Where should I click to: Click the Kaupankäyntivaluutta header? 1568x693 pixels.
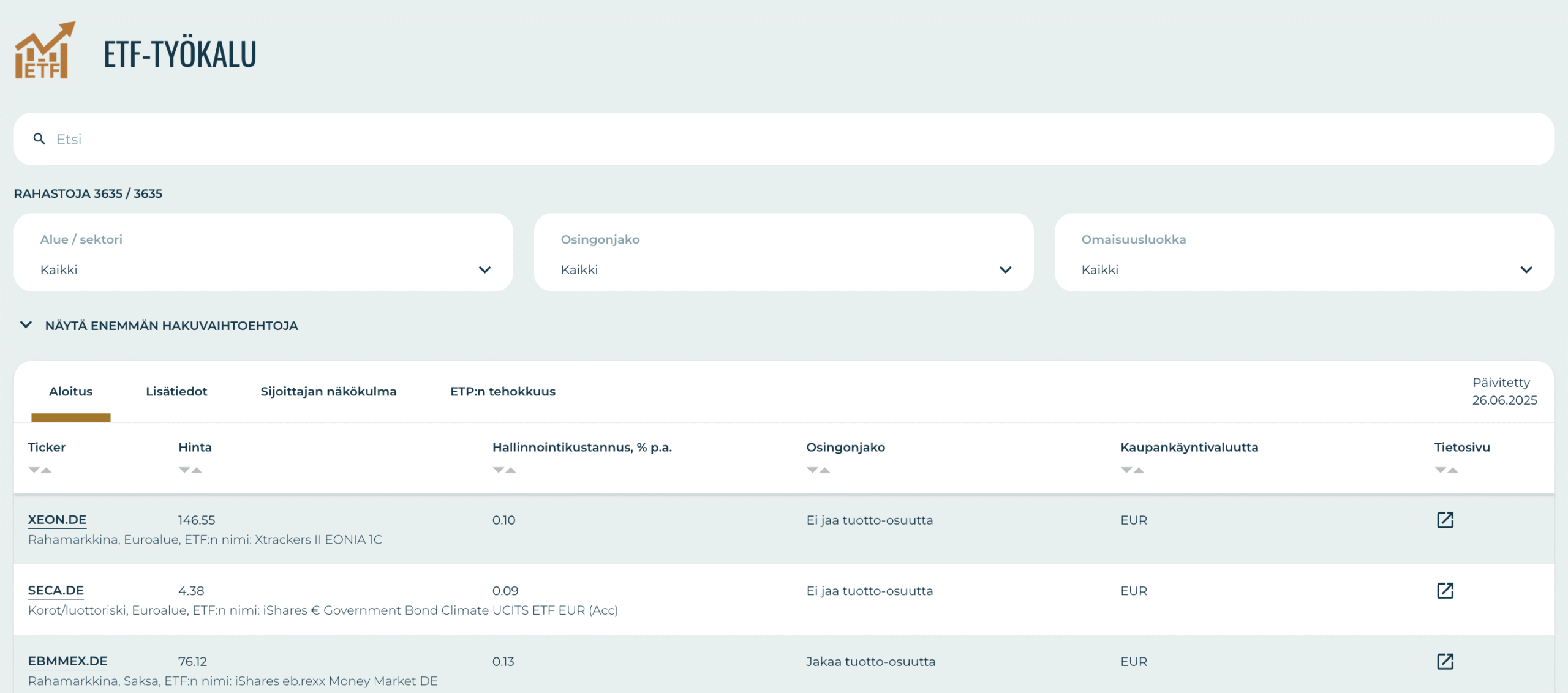(1189, 448)
